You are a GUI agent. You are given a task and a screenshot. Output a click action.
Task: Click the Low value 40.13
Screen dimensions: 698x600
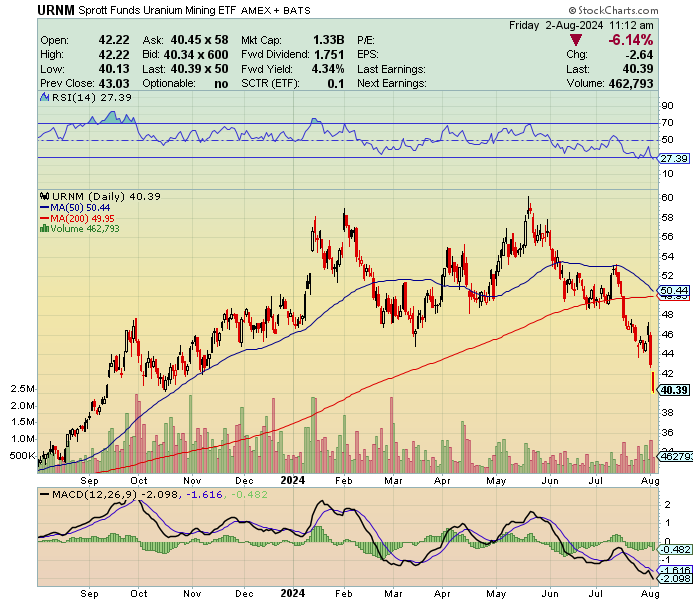coord(114,69)
